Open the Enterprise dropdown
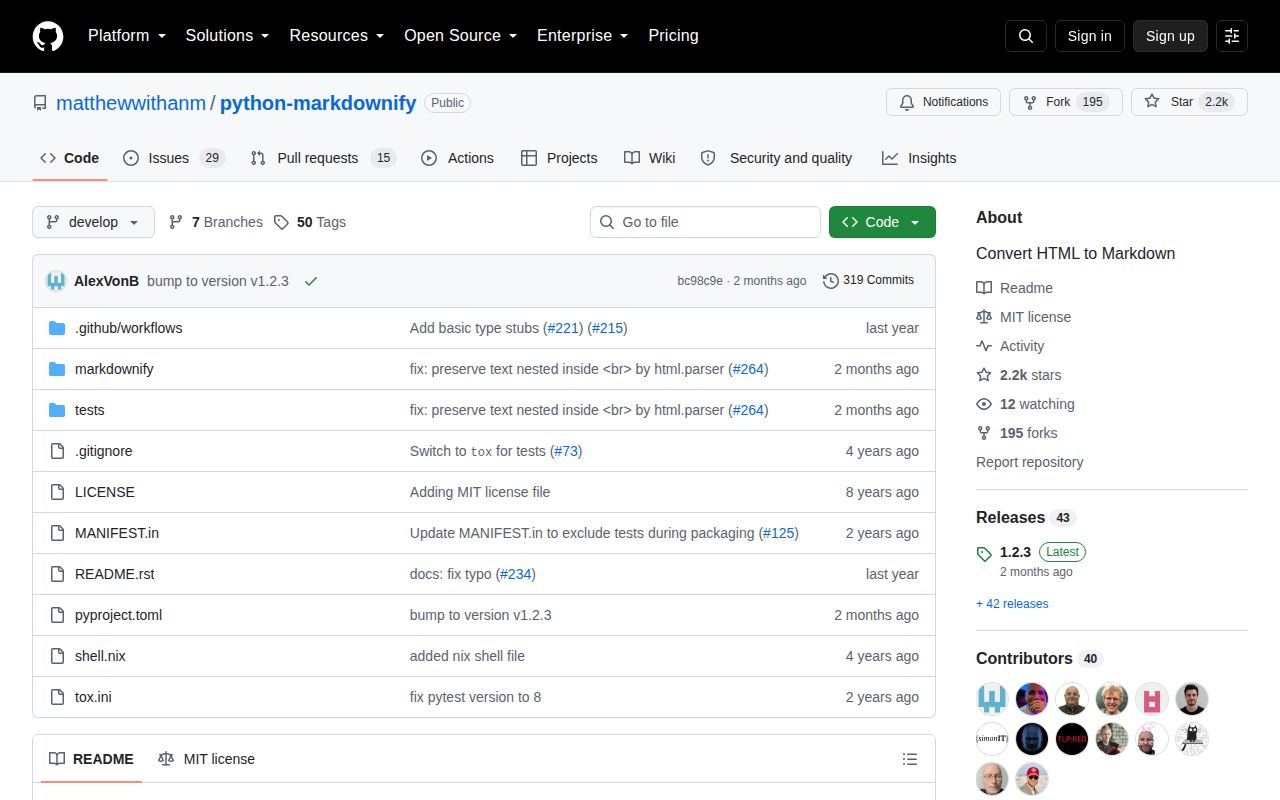This screenshot has width=1280, height=800. [x=582, y=36]
